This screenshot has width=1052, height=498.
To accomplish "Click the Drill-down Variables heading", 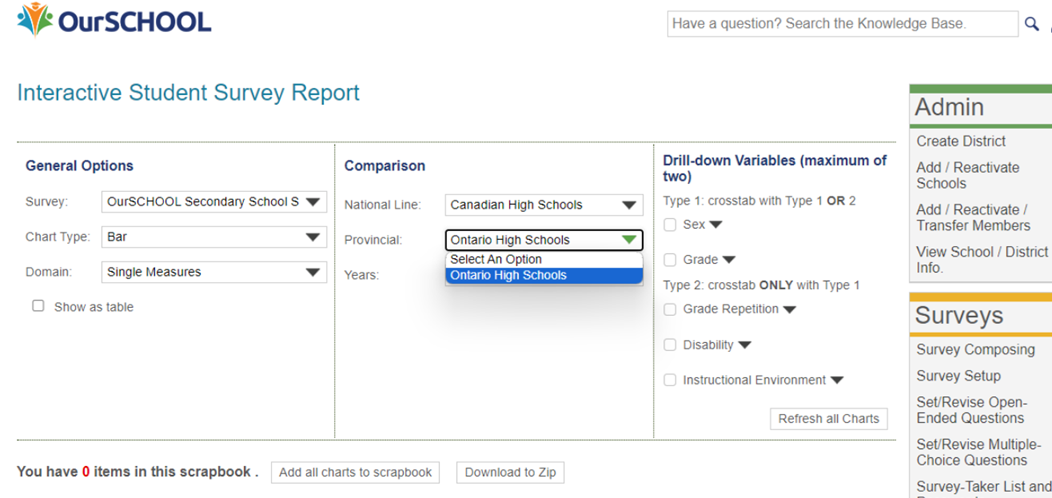I will pos(775,168).
